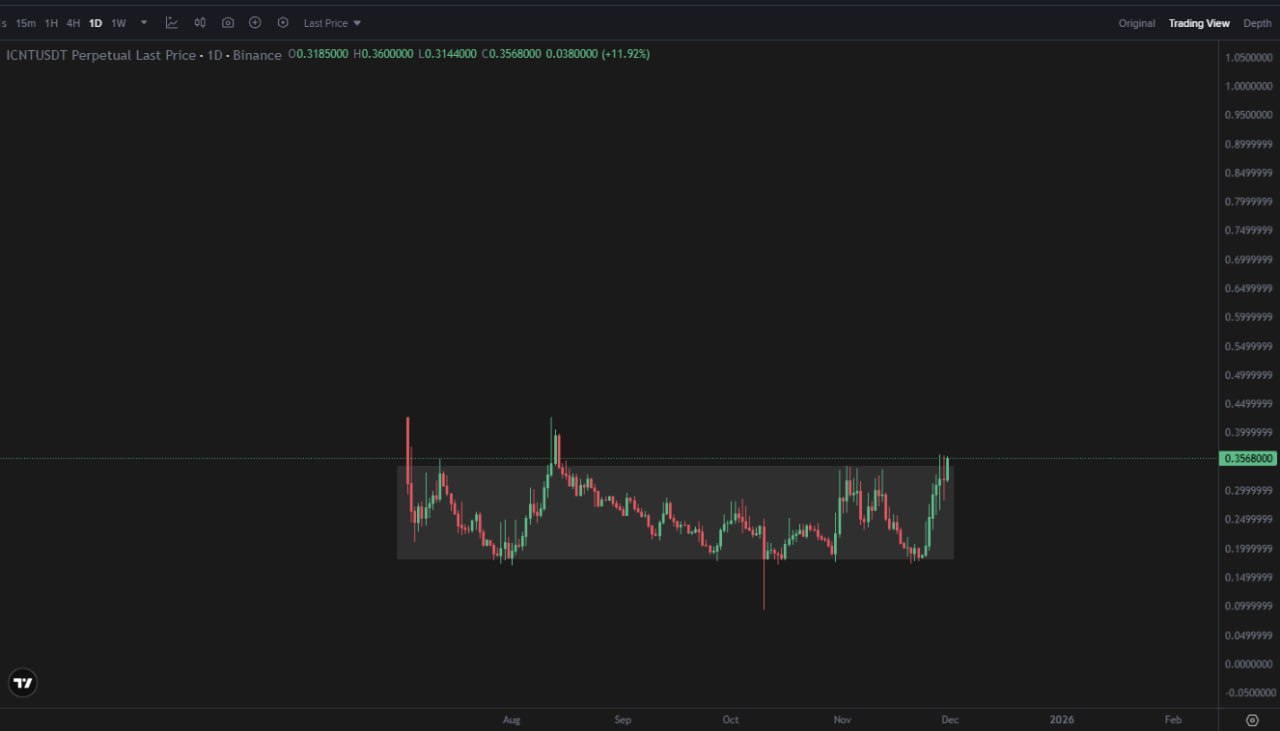Open the settings gear at bottom right

tap(1252, 719)
